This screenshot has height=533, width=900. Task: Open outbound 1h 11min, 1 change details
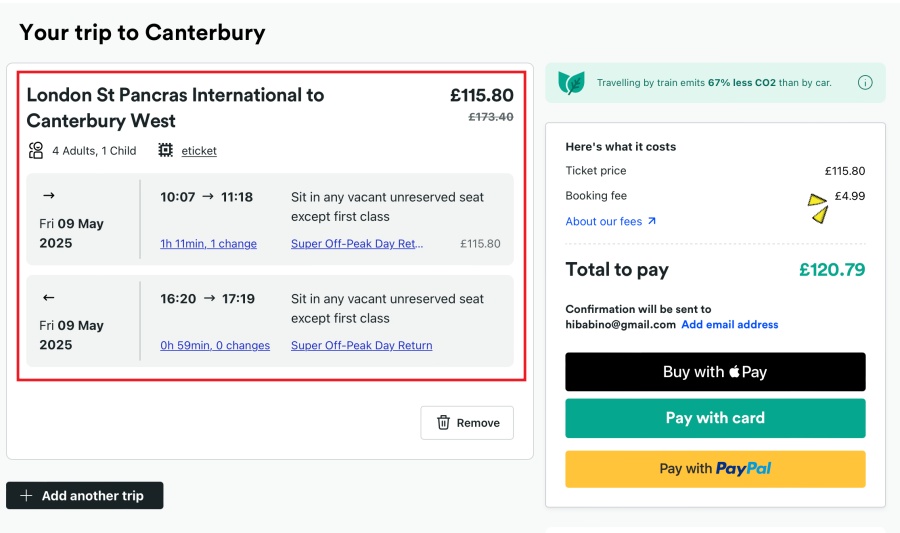[x=208, y=244]
